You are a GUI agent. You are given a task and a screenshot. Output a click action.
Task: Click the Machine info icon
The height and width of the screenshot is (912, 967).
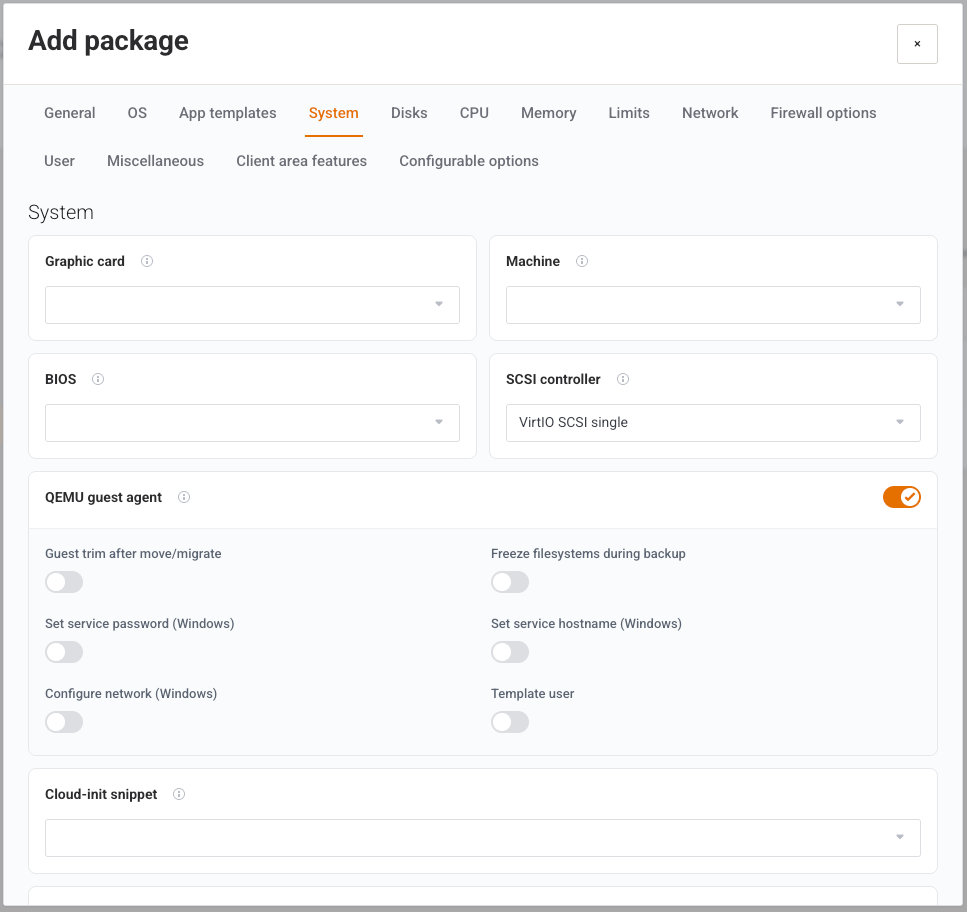pos(582,261)
